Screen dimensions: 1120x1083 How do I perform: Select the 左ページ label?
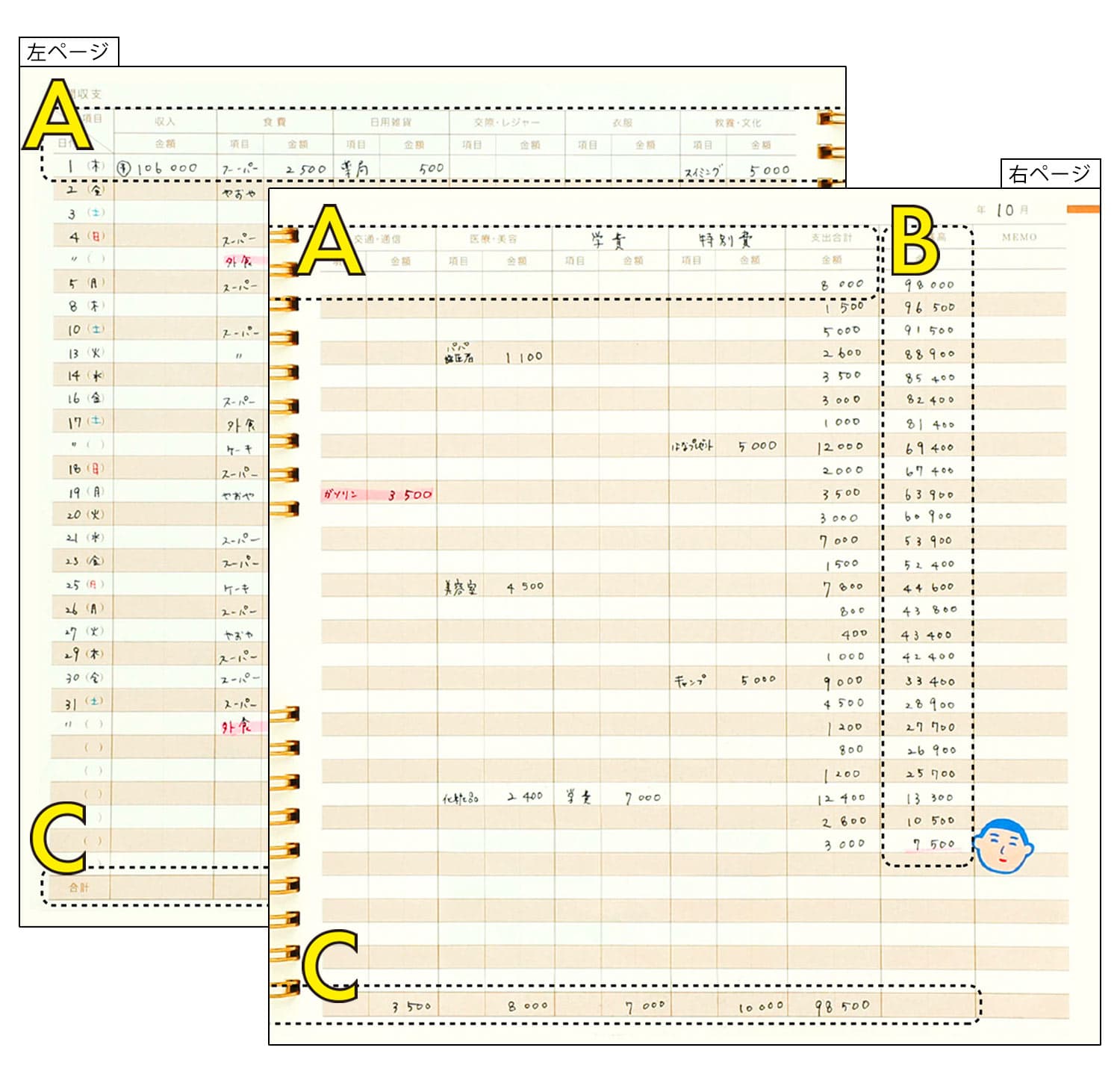click(68, 52)
